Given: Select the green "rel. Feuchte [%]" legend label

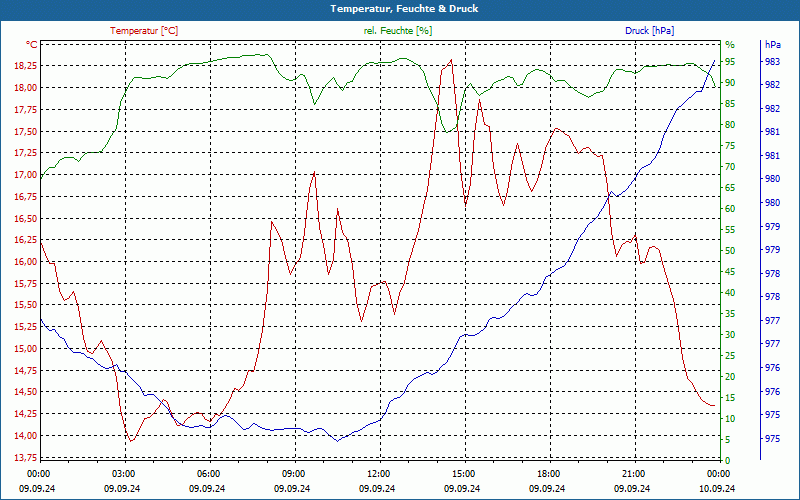Looking at the screenshot, I should point(397,31).
